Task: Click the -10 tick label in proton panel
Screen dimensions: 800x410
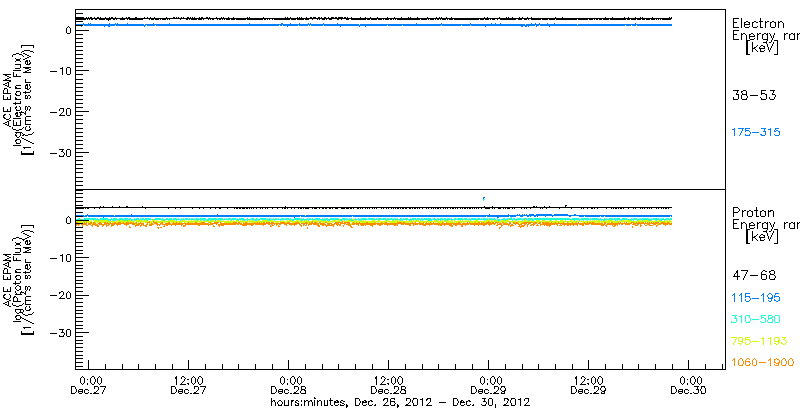Action: (59, 258)
